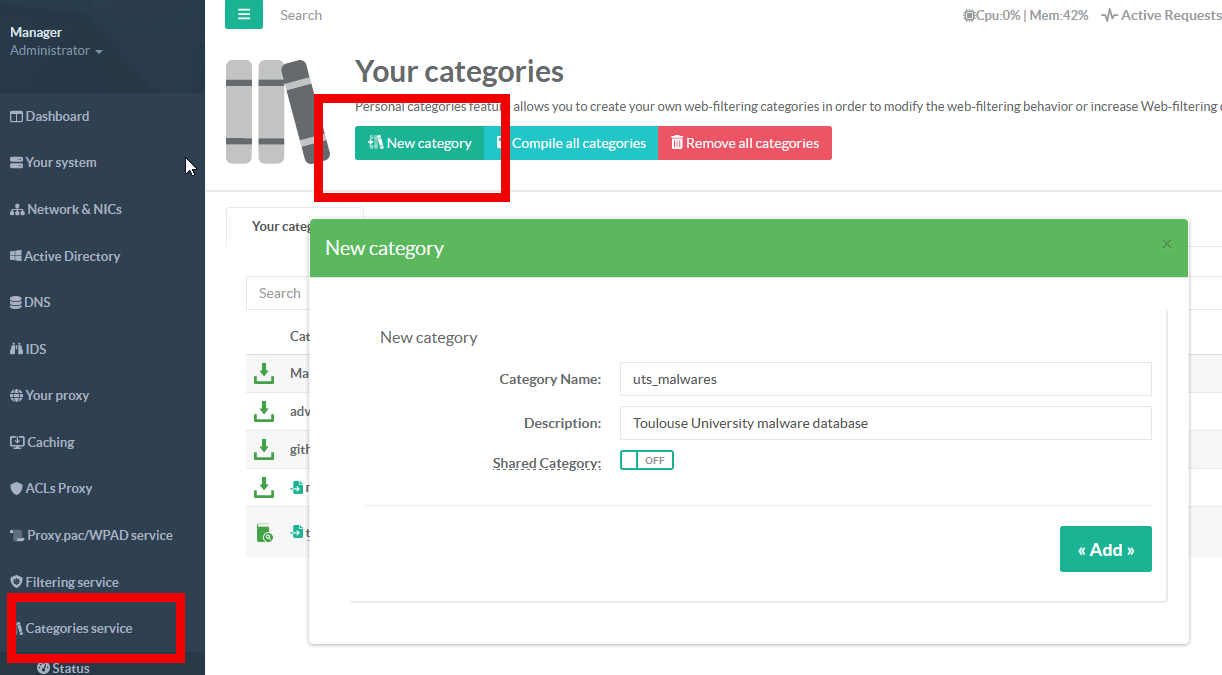Open the Dashboard menu item
Screen dimensions: 1222x675
tap(57, 116)
